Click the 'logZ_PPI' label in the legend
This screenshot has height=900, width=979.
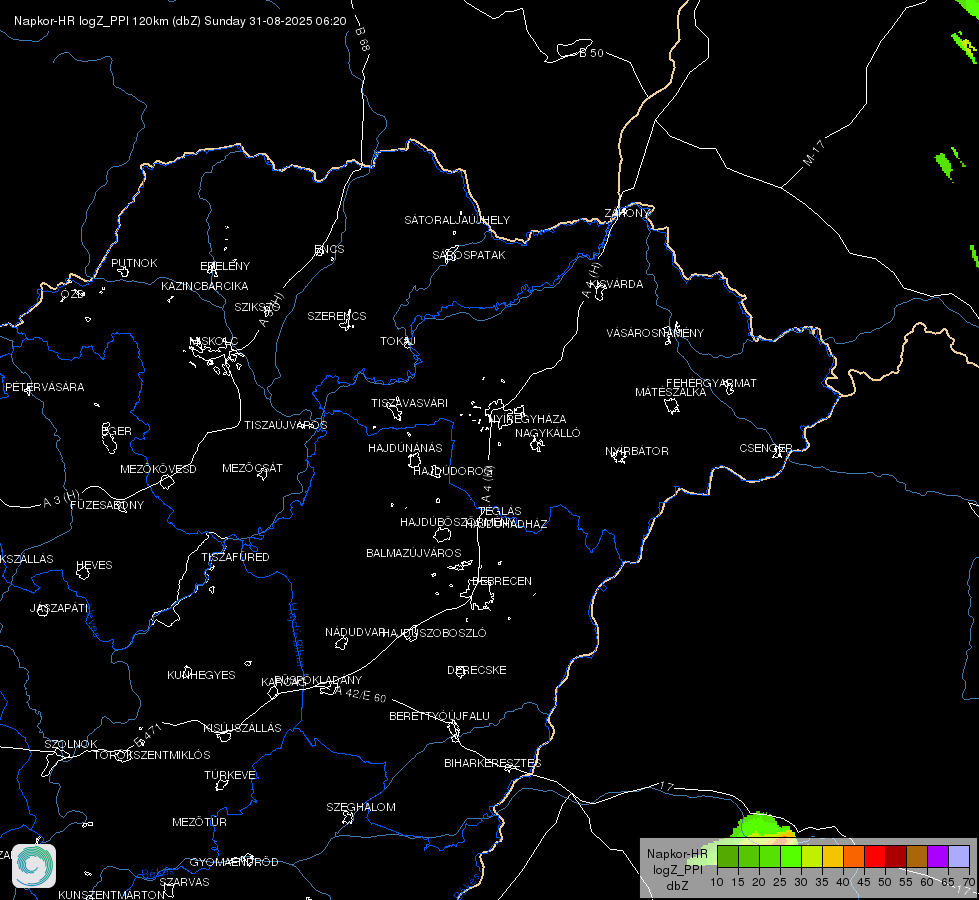point(678,869)
